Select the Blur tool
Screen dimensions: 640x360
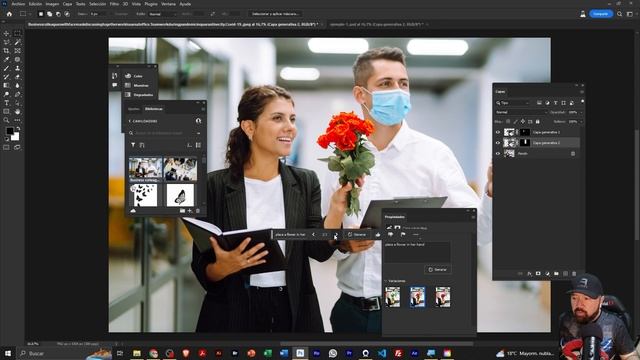click(x=17, y=85)
